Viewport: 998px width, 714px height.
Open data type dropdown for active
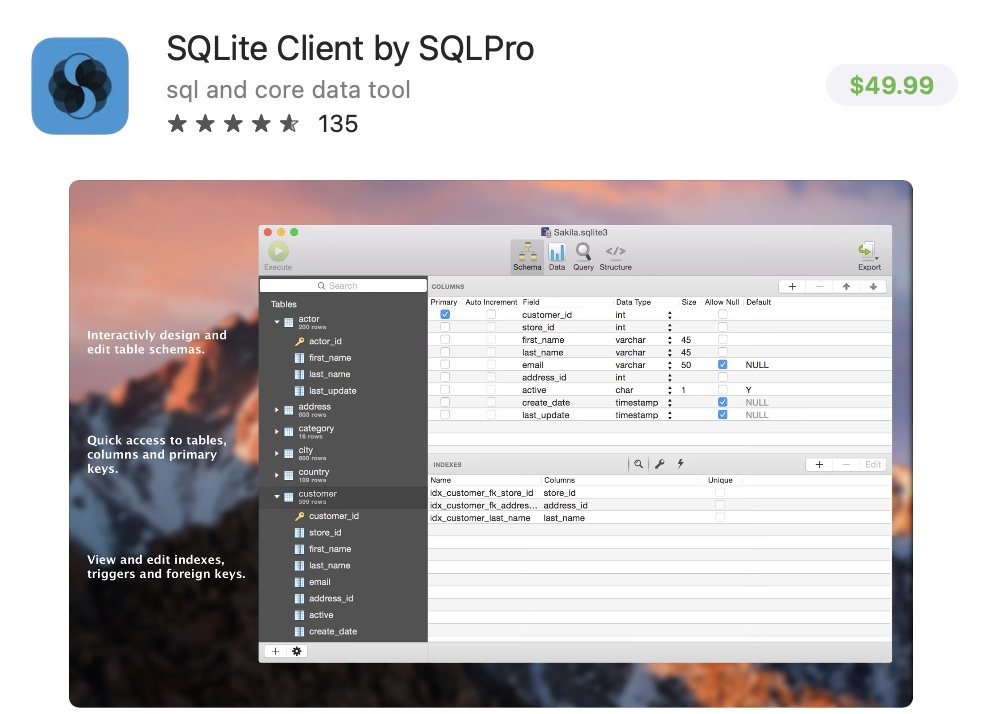tap(670, 390)
